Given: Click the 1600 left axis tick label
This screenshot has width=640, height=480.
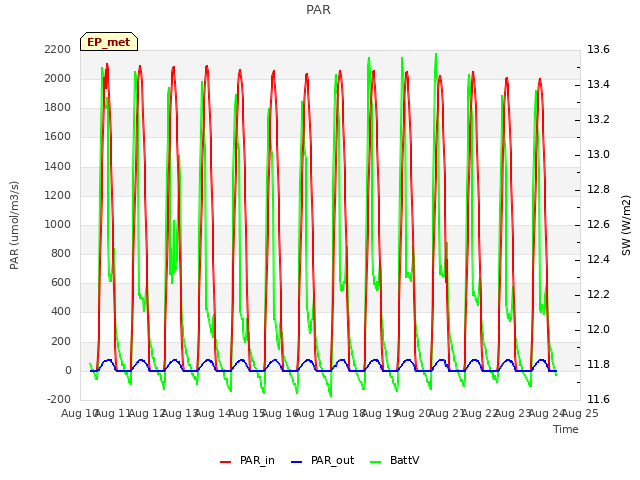Looking at the screenshot, I should coord(58,136).
